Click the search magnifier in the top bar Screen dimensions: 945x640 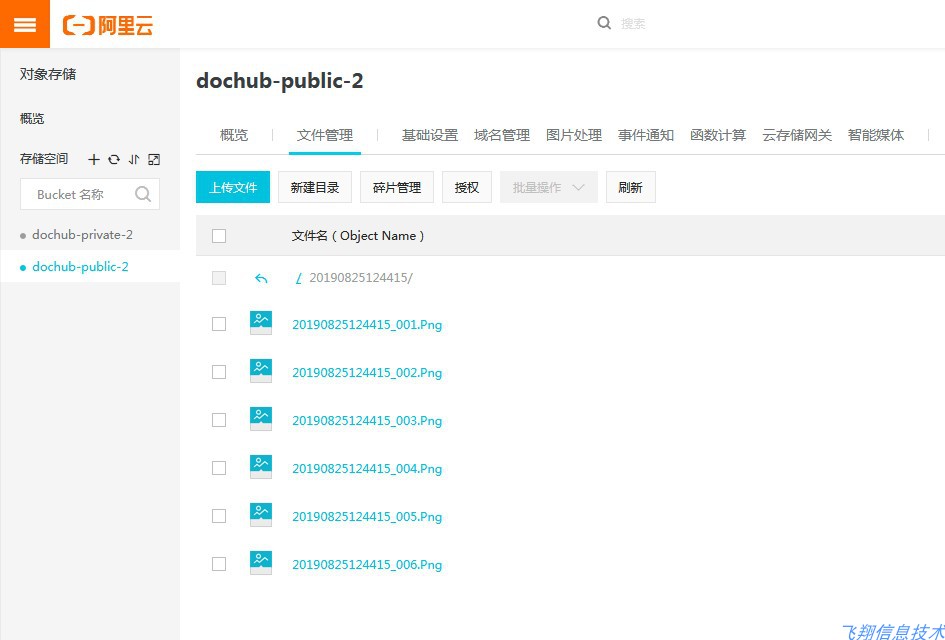[x=602, y=23]
